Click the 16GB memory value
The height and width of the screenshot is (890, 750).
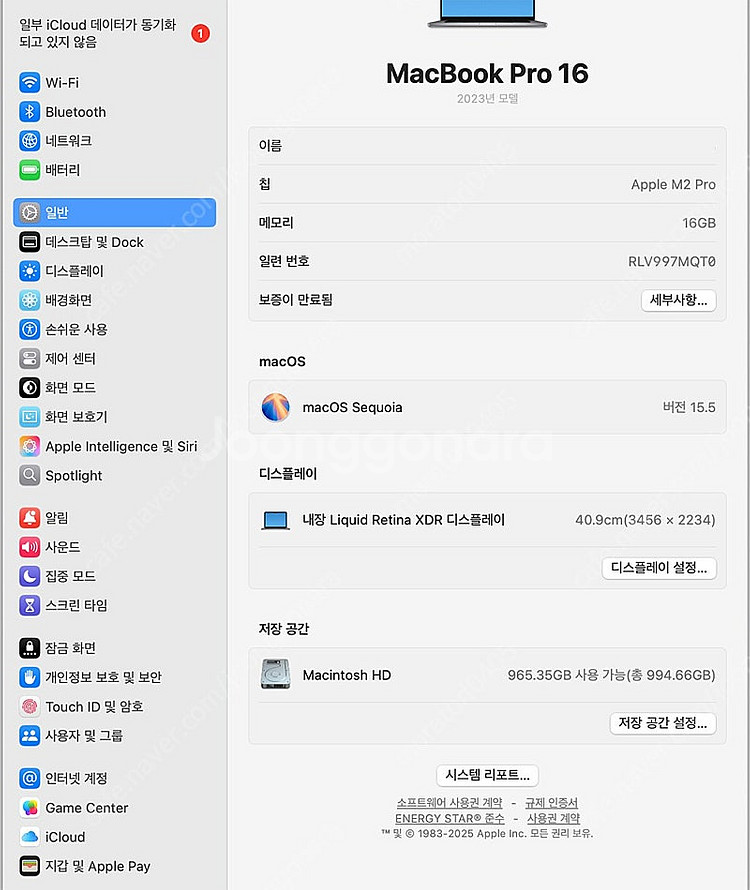[x=699, y=223]
